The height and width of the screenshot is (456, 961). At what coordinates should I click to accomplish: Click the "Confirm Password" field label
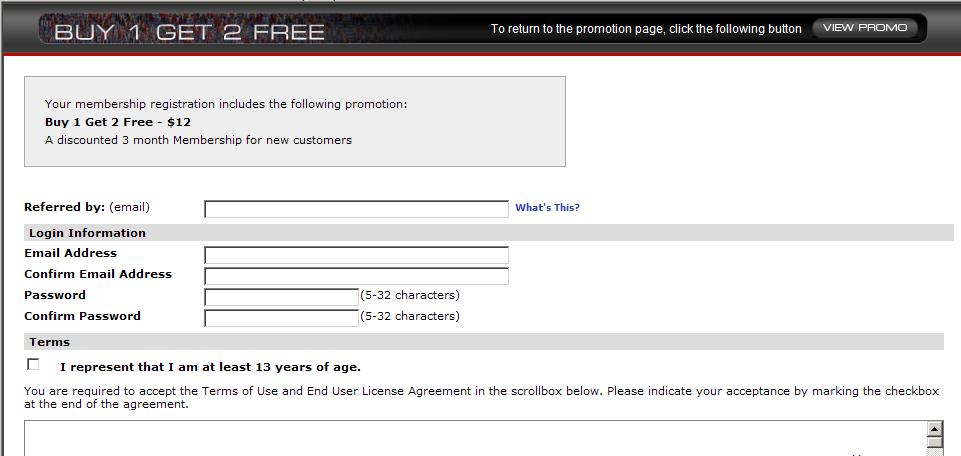(x=83, y=316)
